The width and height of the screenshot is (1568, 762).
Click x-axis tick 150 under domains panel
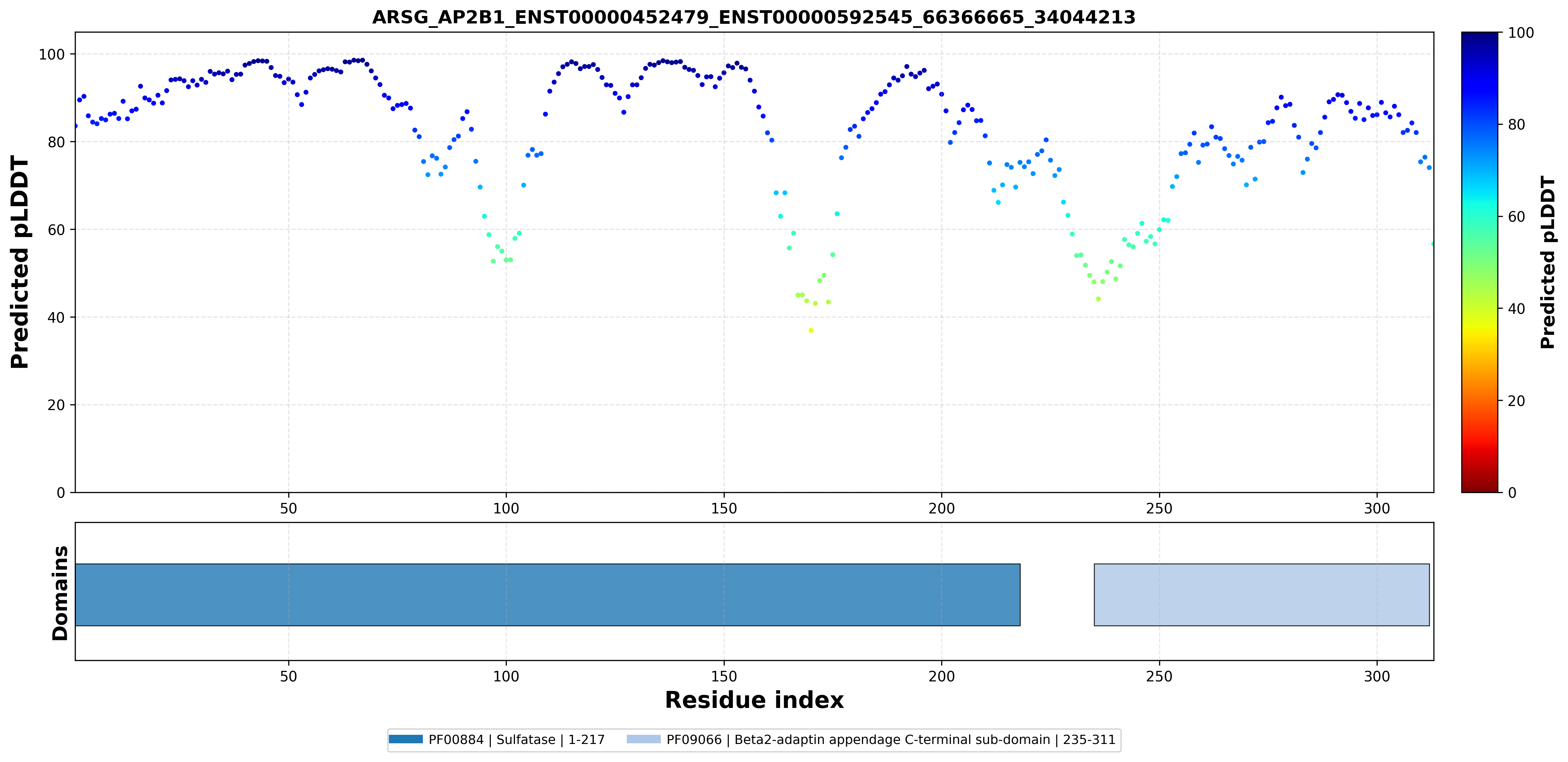point(724,676)
